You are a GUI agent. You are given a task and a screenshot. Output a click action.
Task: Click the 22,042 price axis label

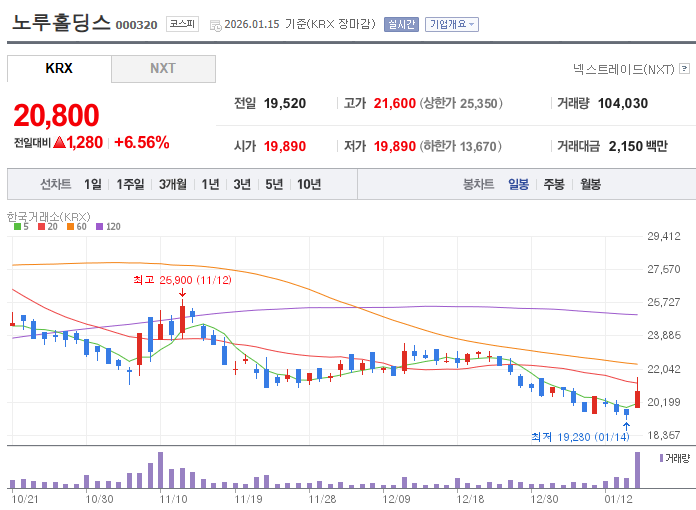664,369
